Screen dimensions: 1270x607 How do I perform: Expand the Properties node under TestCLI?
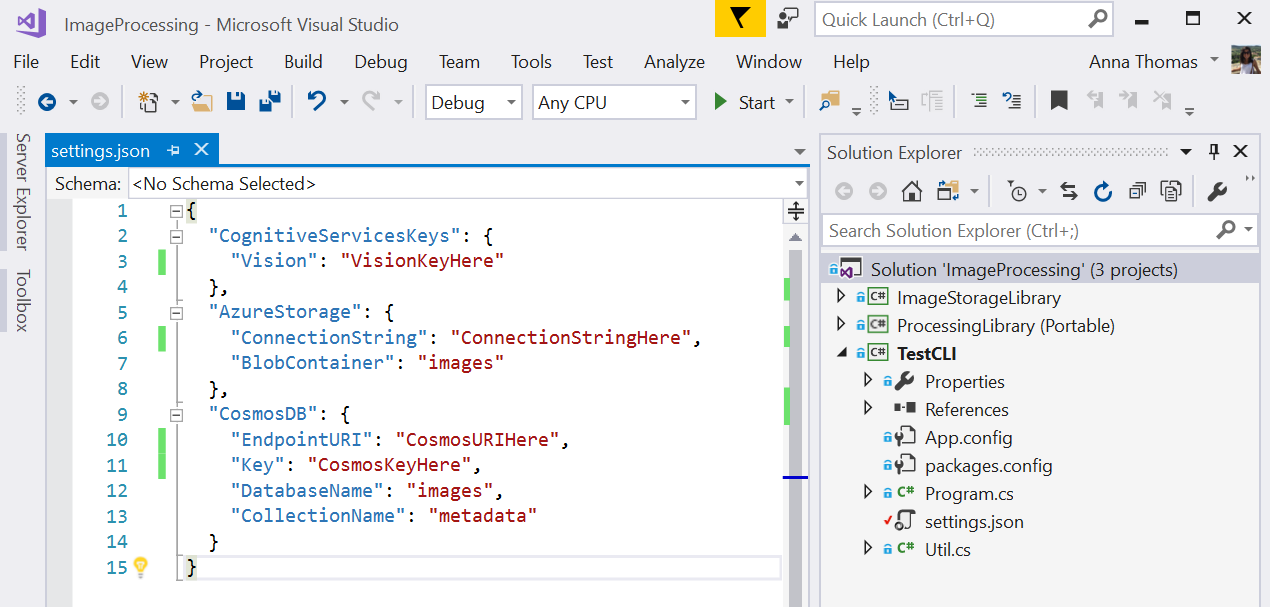point(867,381)
